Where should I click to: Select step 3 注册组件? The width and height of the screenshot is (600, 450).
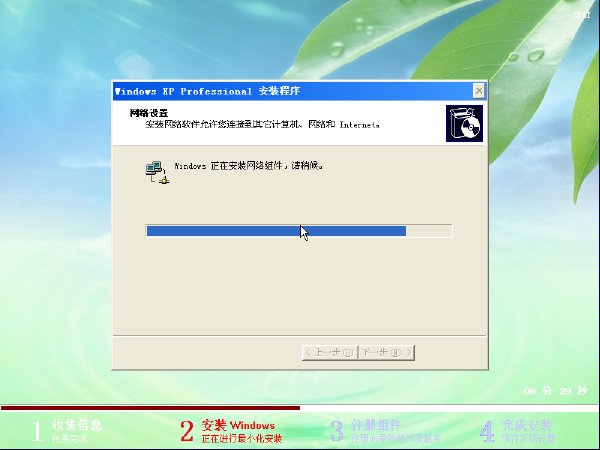(x=385, y=431)
